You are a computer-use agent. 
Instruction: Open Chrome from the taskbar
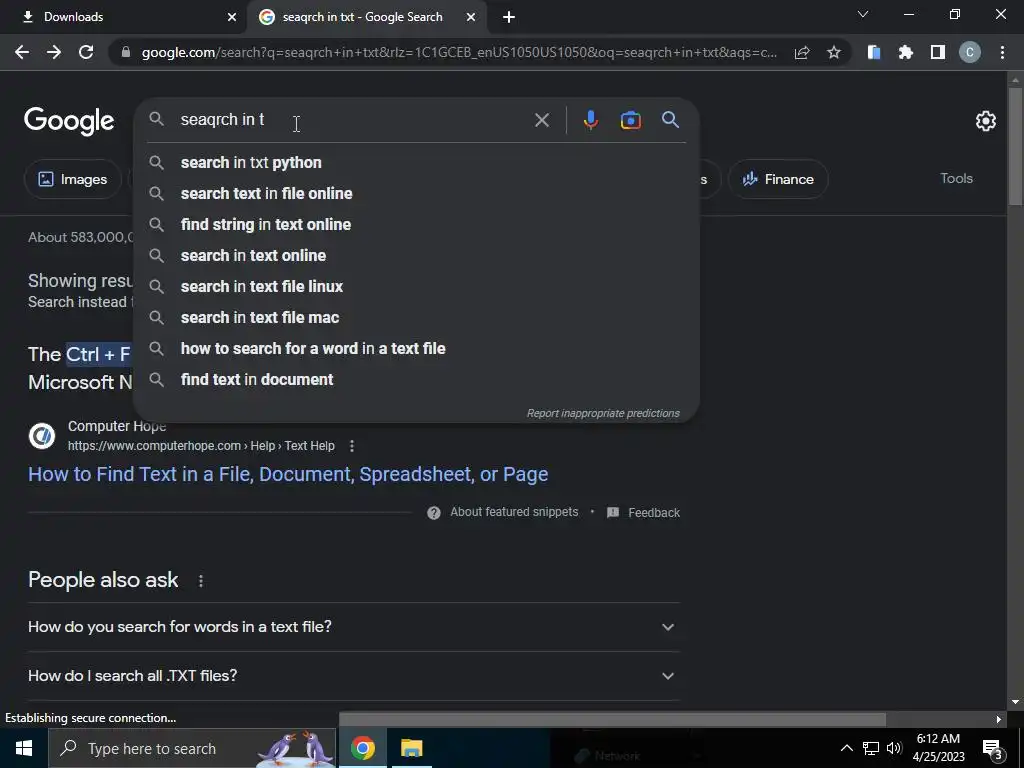(x=362, y=748)
